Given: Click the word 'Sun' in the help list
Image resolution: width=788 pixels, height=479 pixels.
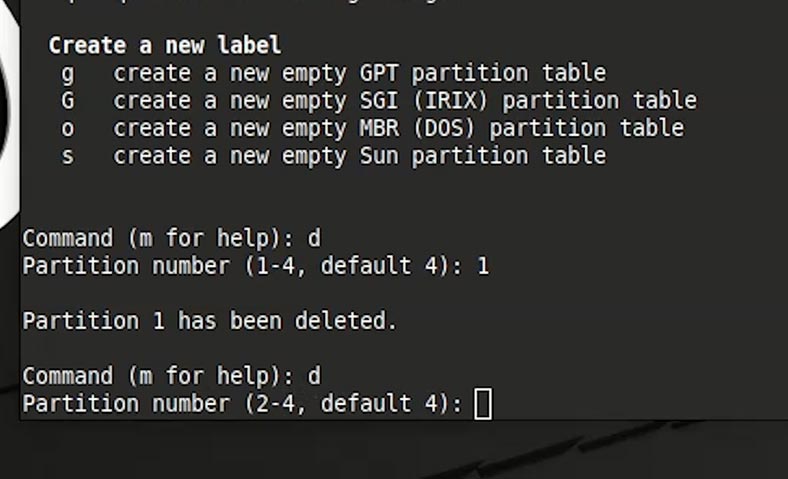Looking at the screenshot, I should [x=379, y=156].
